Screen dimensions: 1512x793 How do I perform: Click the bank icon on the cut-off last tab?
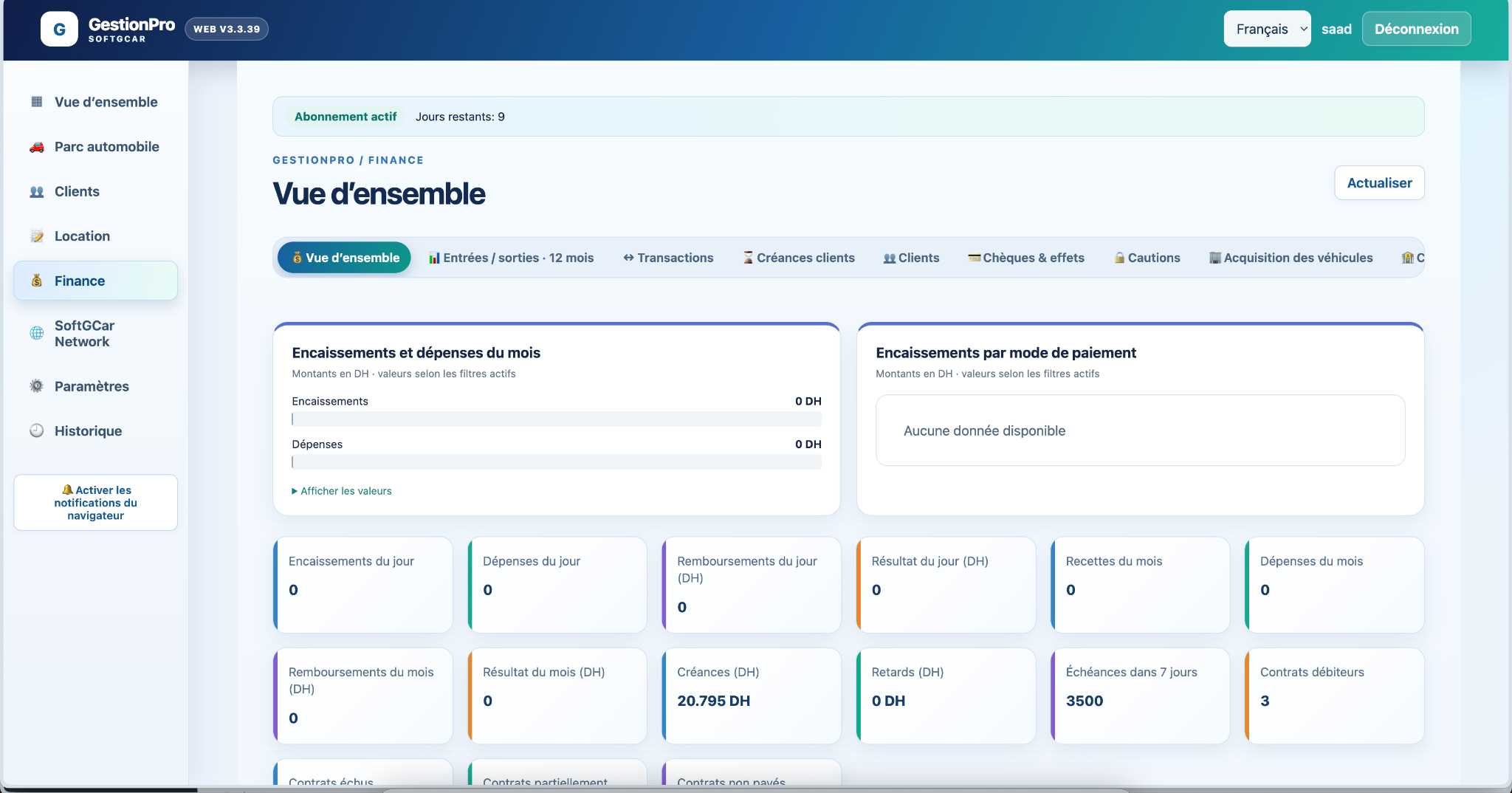pos(1408,258)
